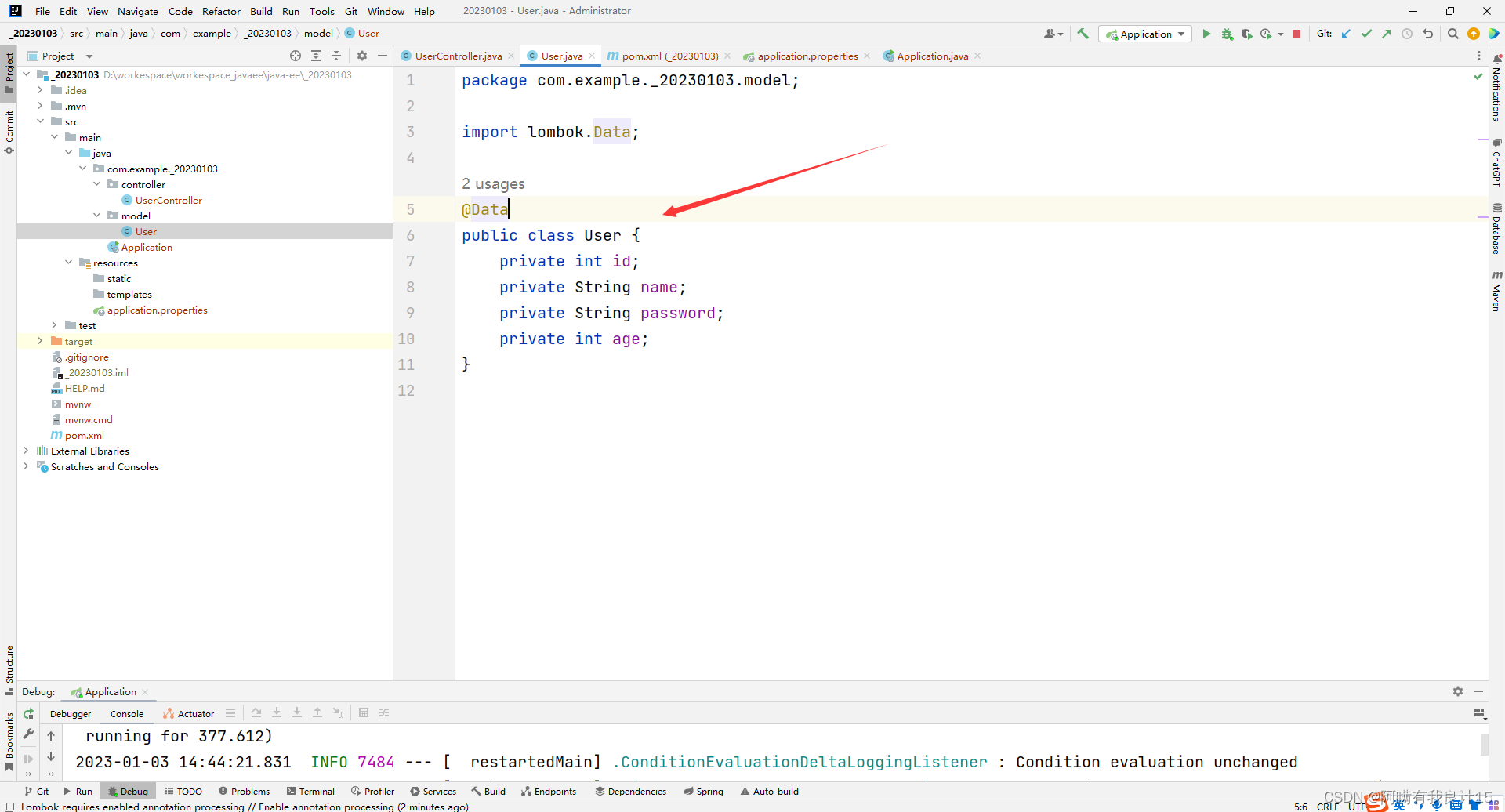
Task: Click the console vertical scrollbar
Action: click(x=1484, y=745)
